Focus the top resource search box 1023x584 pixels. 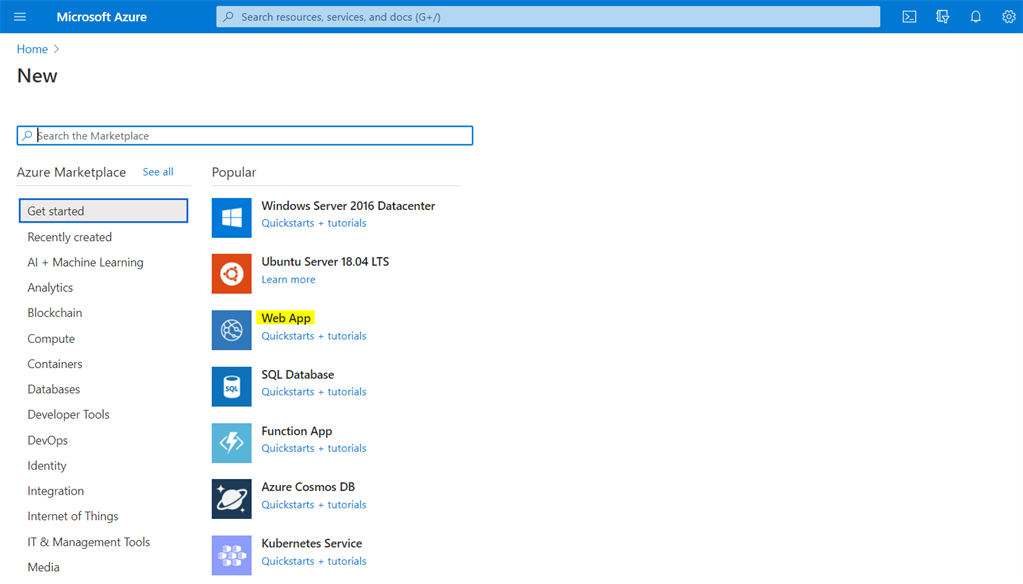(548, 16)
